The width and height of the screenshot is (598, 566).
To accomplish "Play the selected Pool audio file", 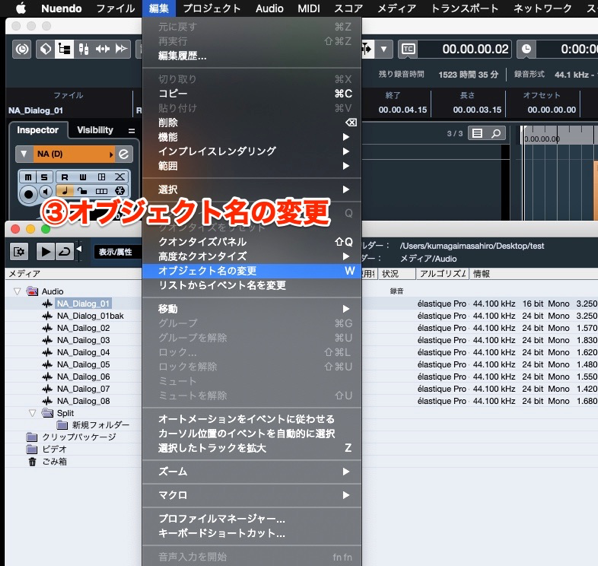I will point(45,252).
